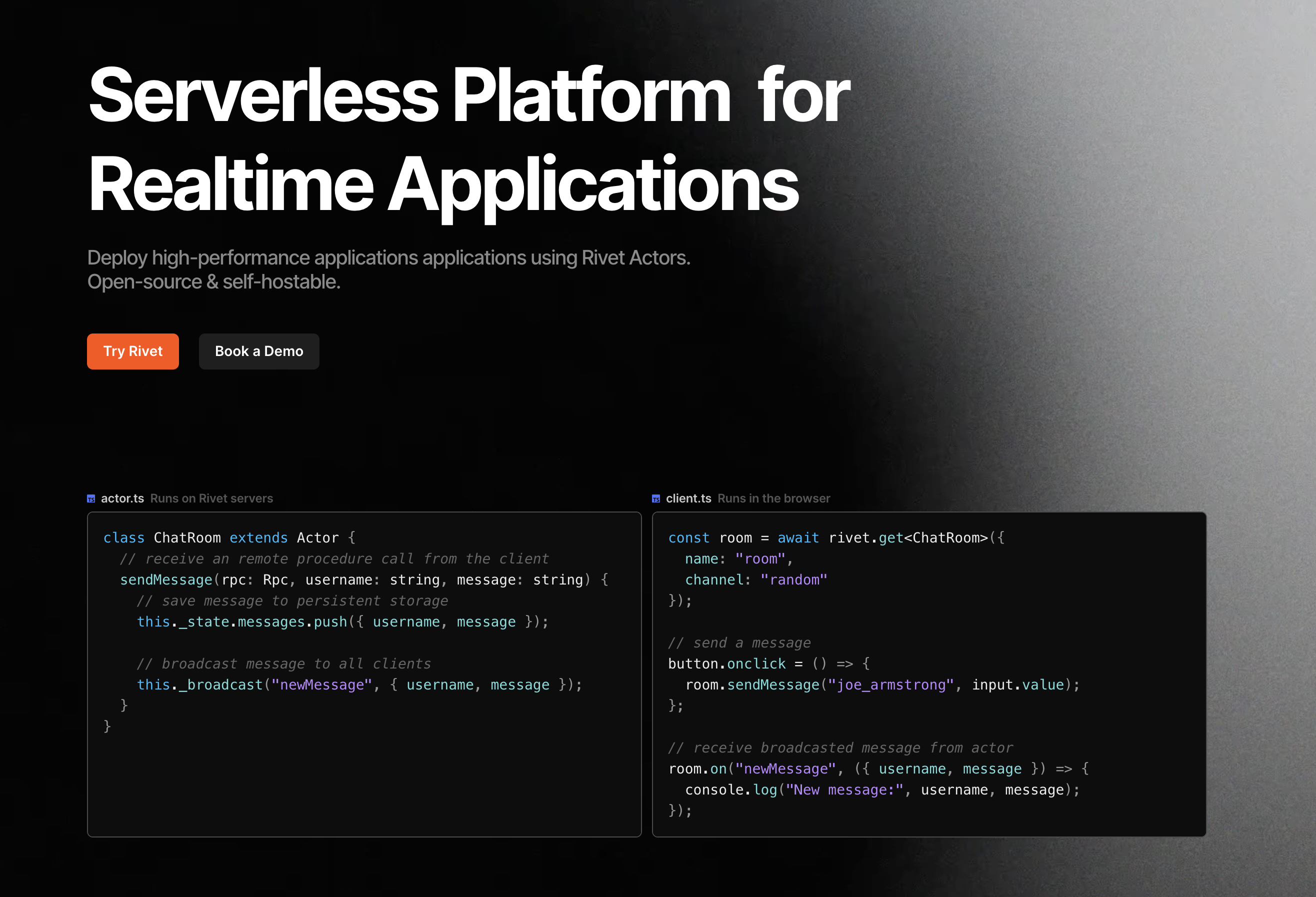Click the this._broadcast("newMessage") code line
1316x897 pixels.
pyautogui.click(x=359, y=684)
